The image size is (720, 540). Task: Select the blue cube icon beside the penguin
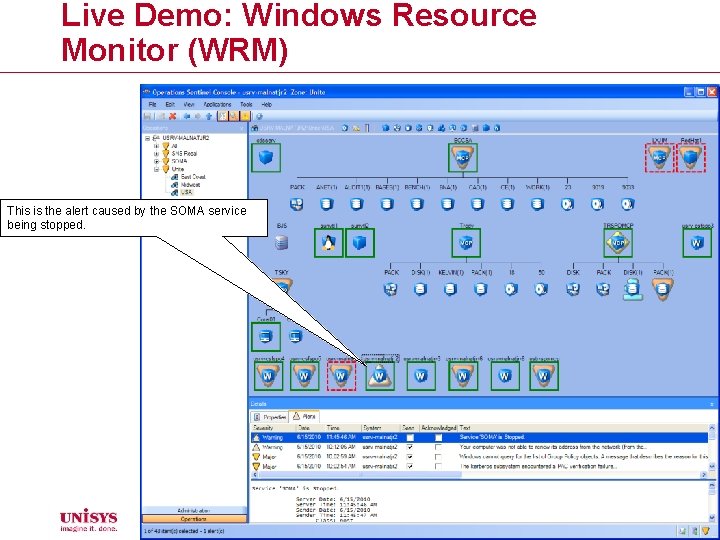(x=360, y=243)
